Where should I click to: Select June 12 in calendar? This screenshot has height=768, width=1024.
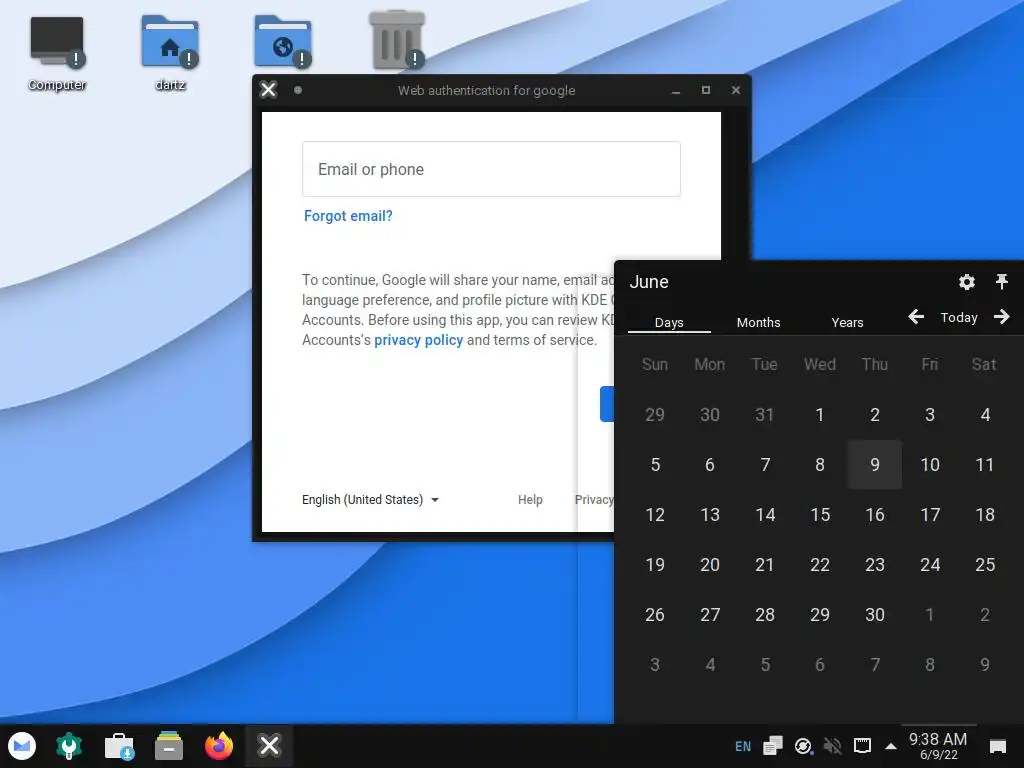(x=655, y=515)
